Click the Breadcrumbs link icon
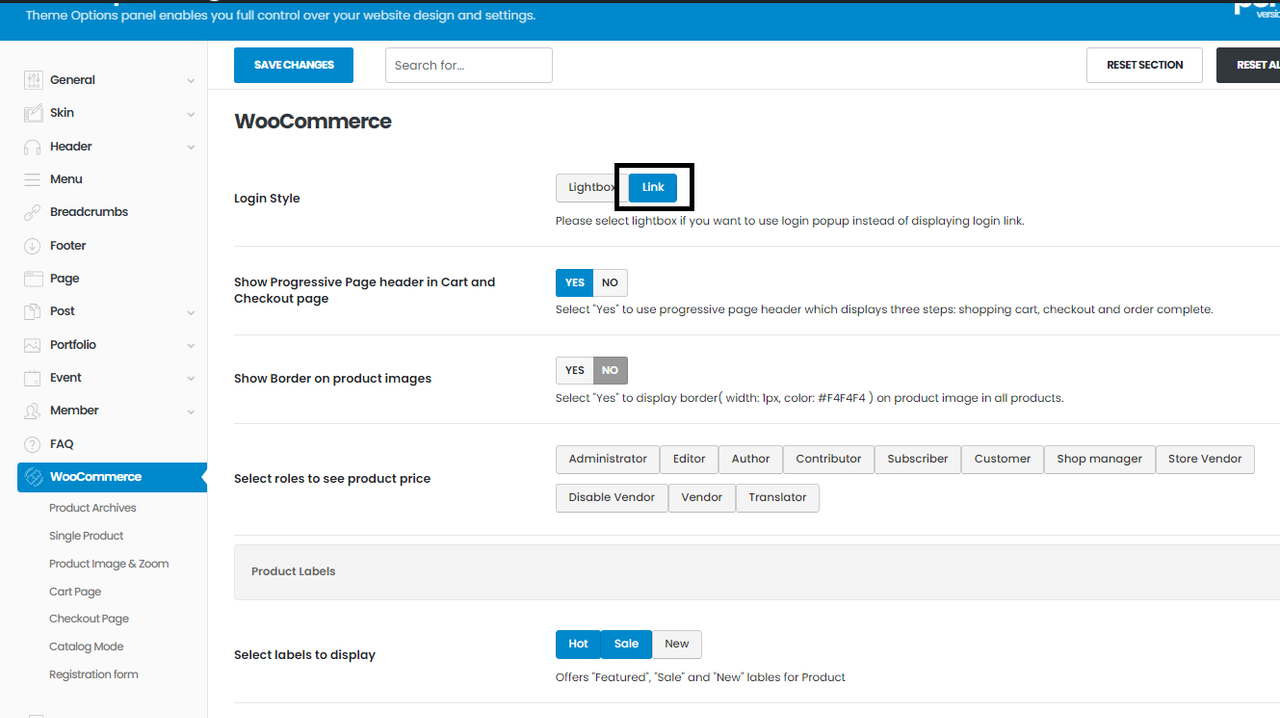 (x=33, y=212)
